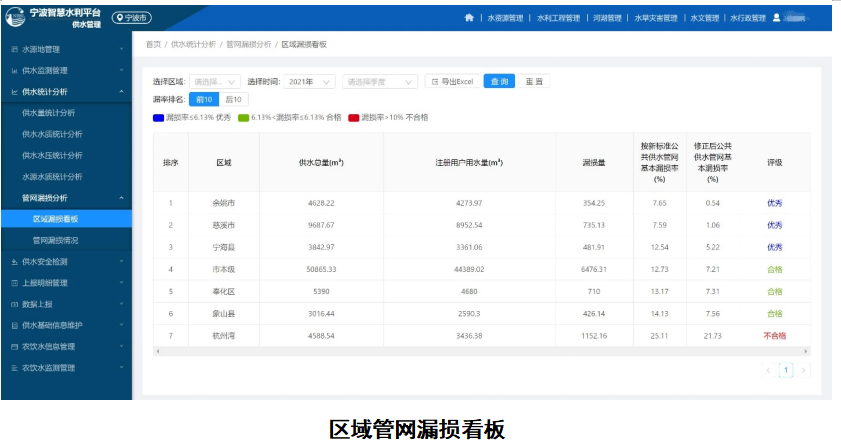
Task: Open the 选择季度 quarter dropdown
Action: click(380, 82)
